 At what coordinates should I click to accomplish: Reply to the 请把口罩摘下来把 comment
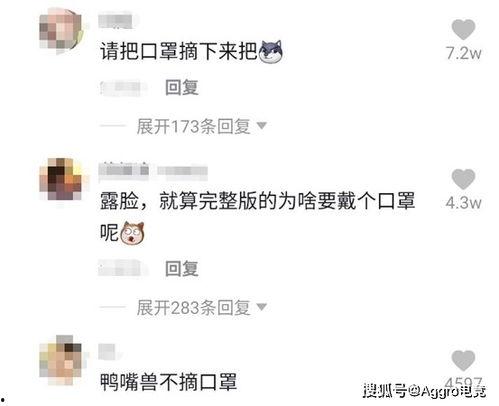click(182, 88)
